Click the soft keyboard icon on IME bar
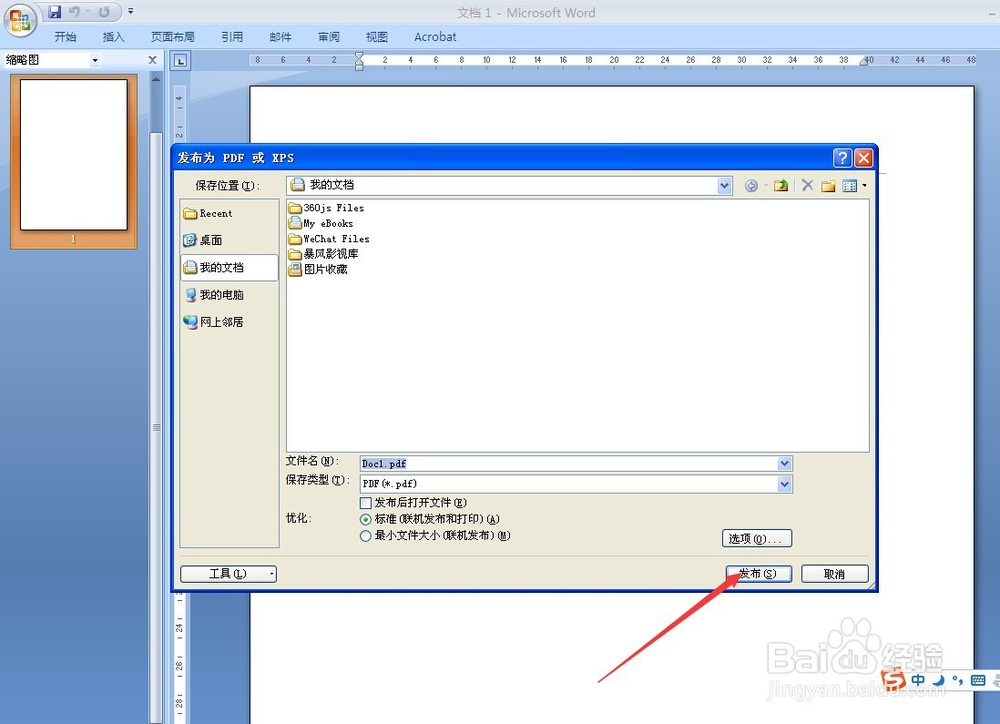 click(978, 680)
